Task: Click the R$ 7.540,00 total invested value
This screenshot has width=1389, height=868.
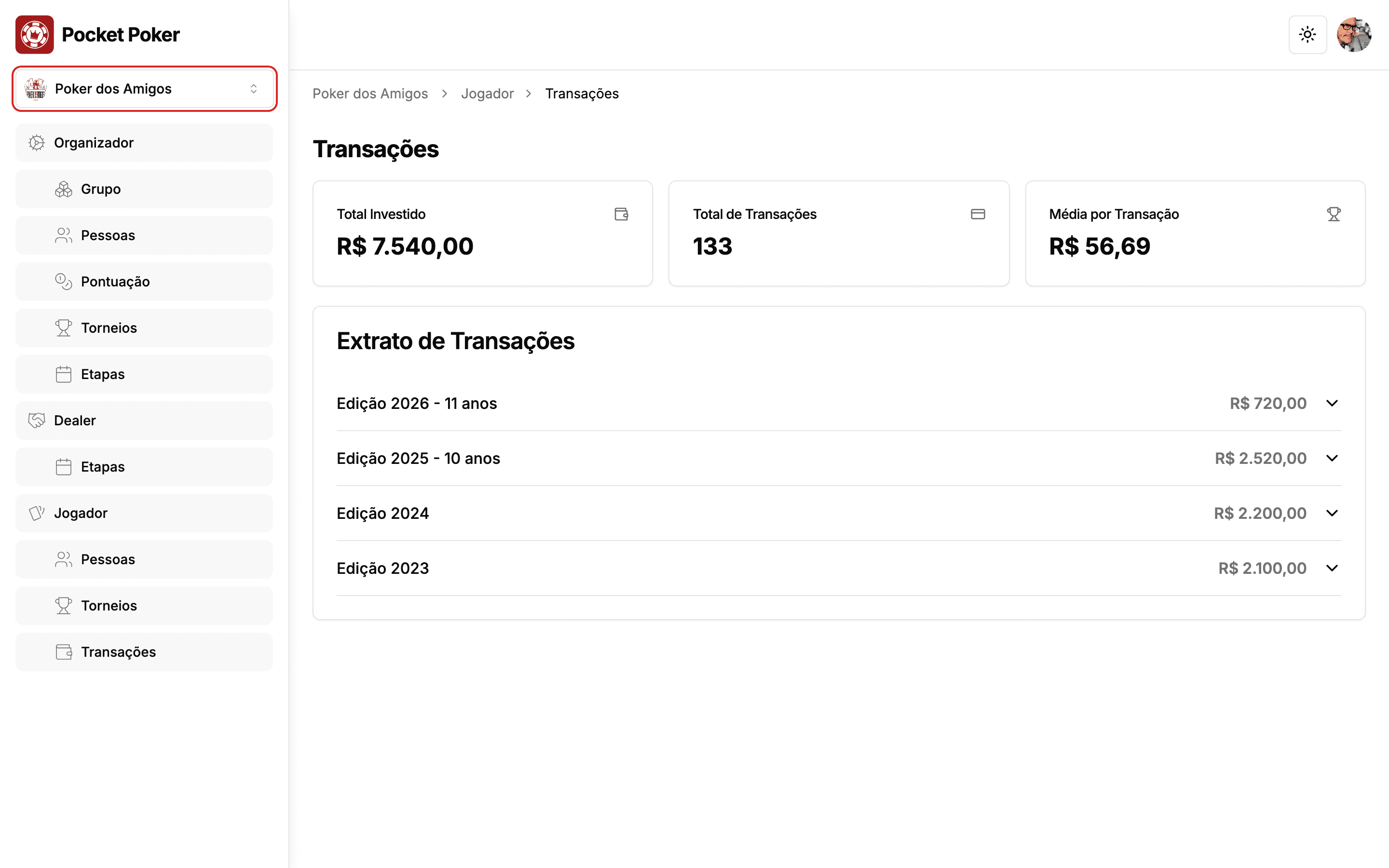Action: tap(405, 246)
